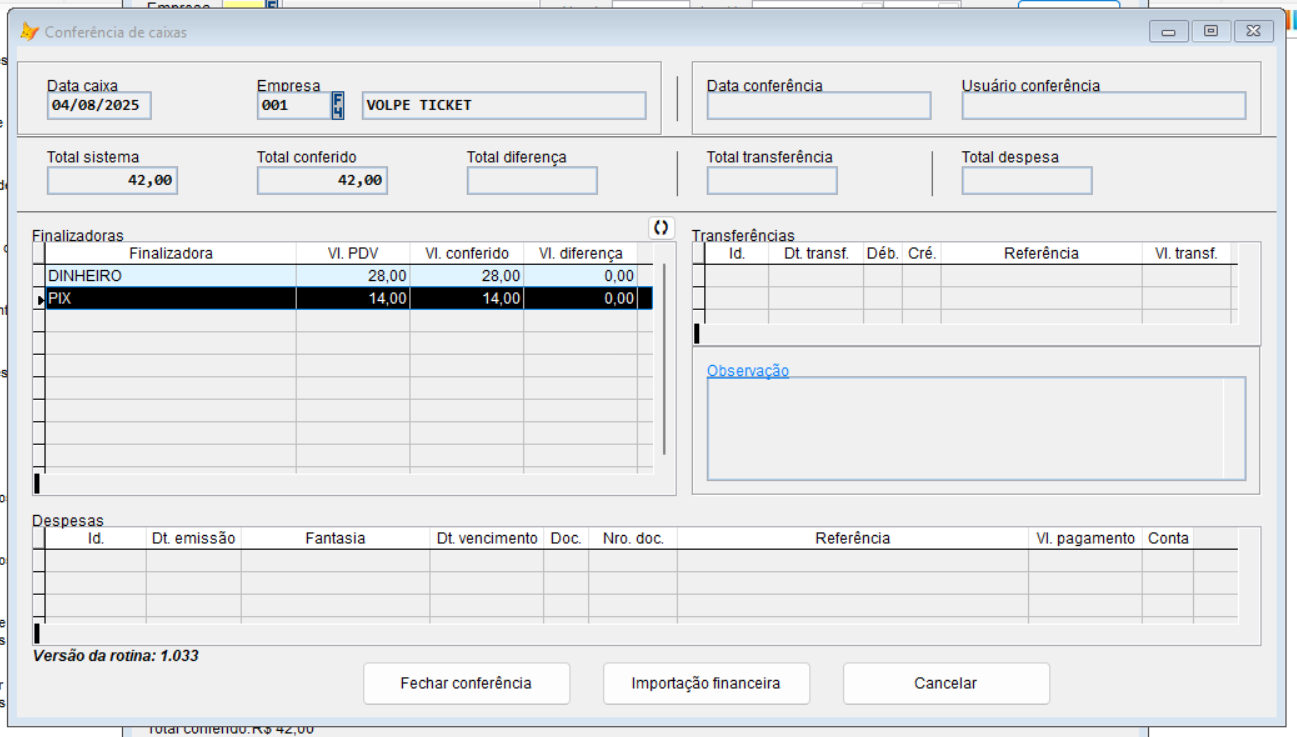
Task: Click the Dt. vencimento header in Despesas
Action: point(487,538)
